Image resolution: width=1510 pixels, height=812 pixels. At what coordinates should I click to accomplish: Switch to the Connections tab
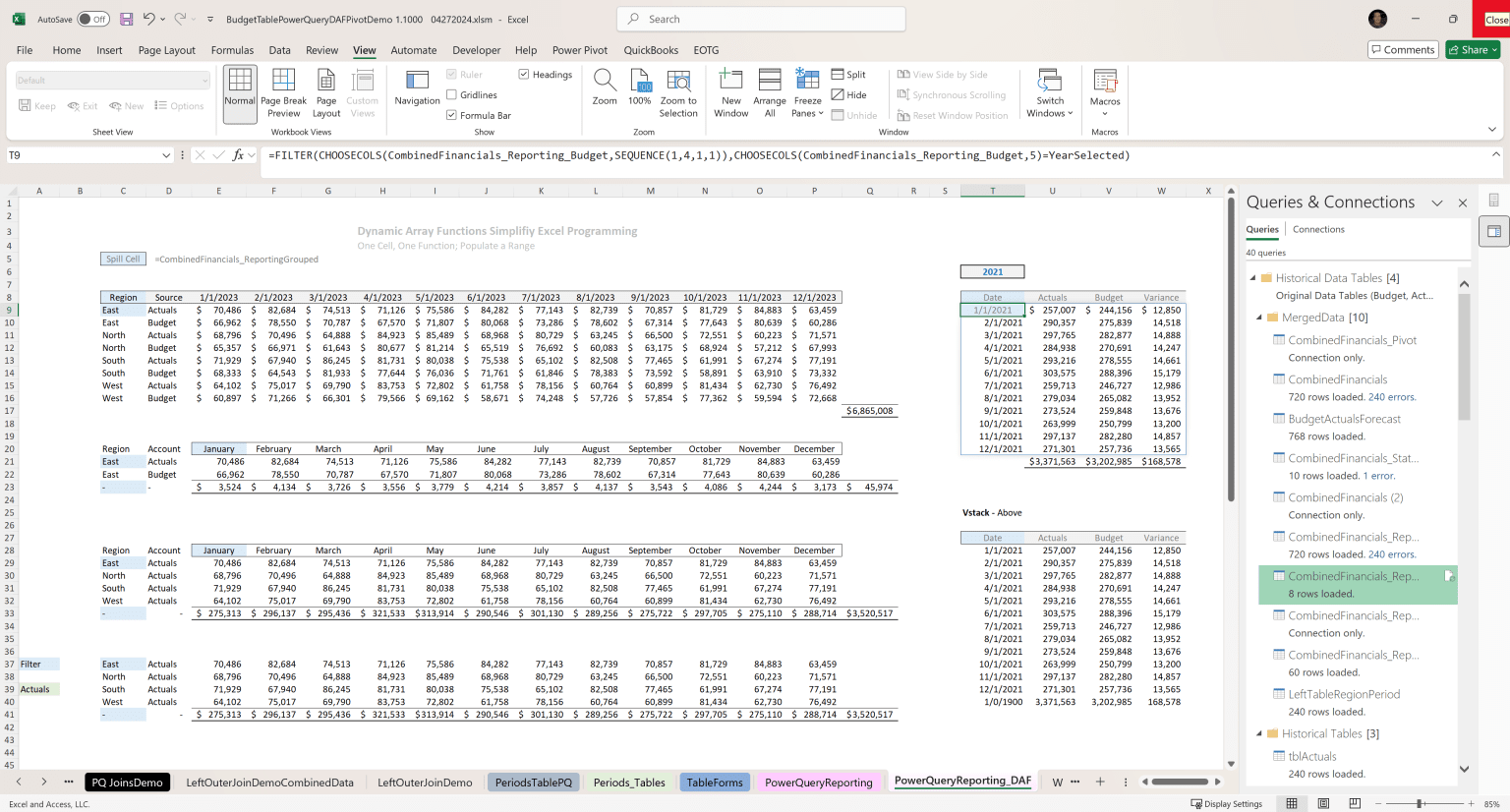click(x=1318, y=228)
